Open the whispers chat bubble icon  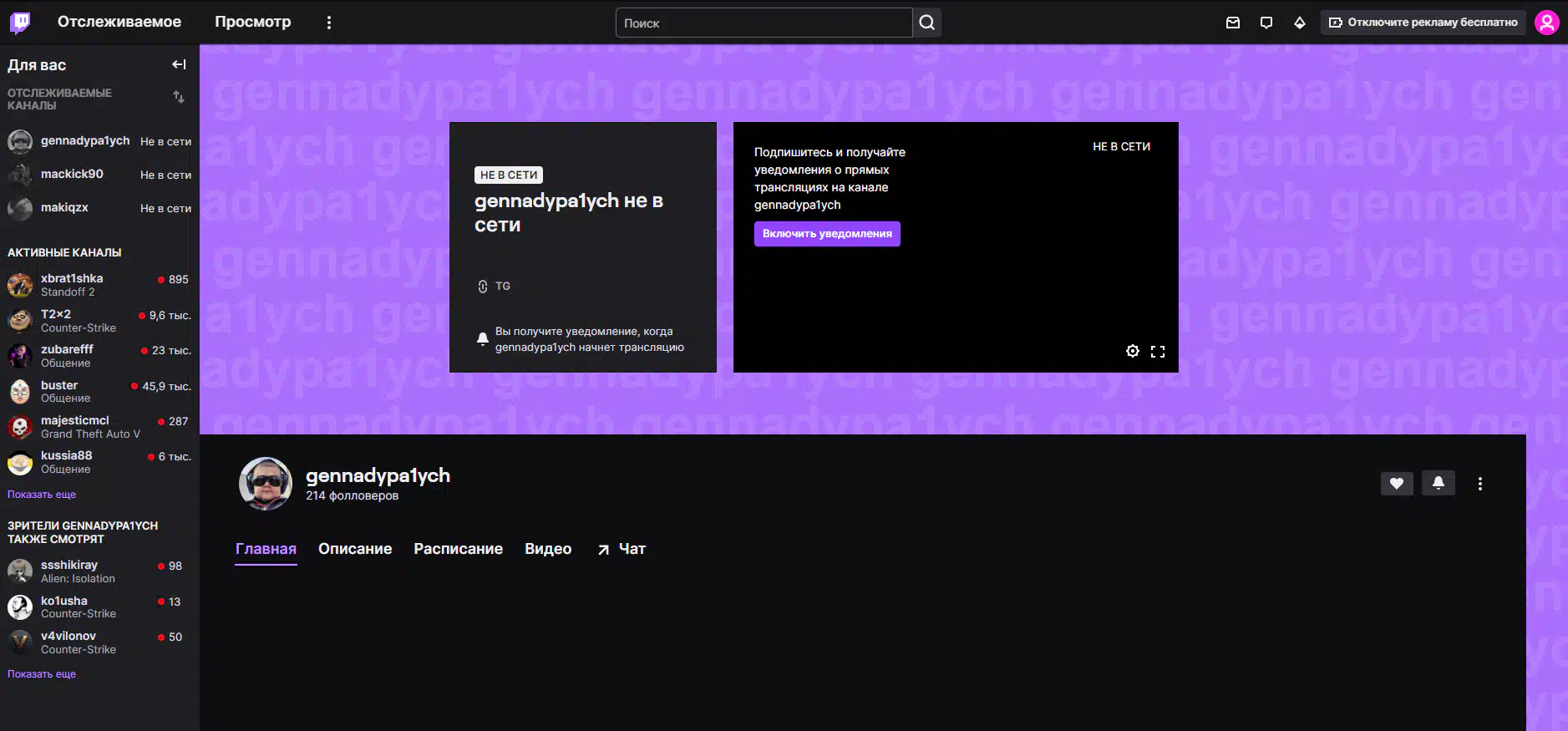1266,23
